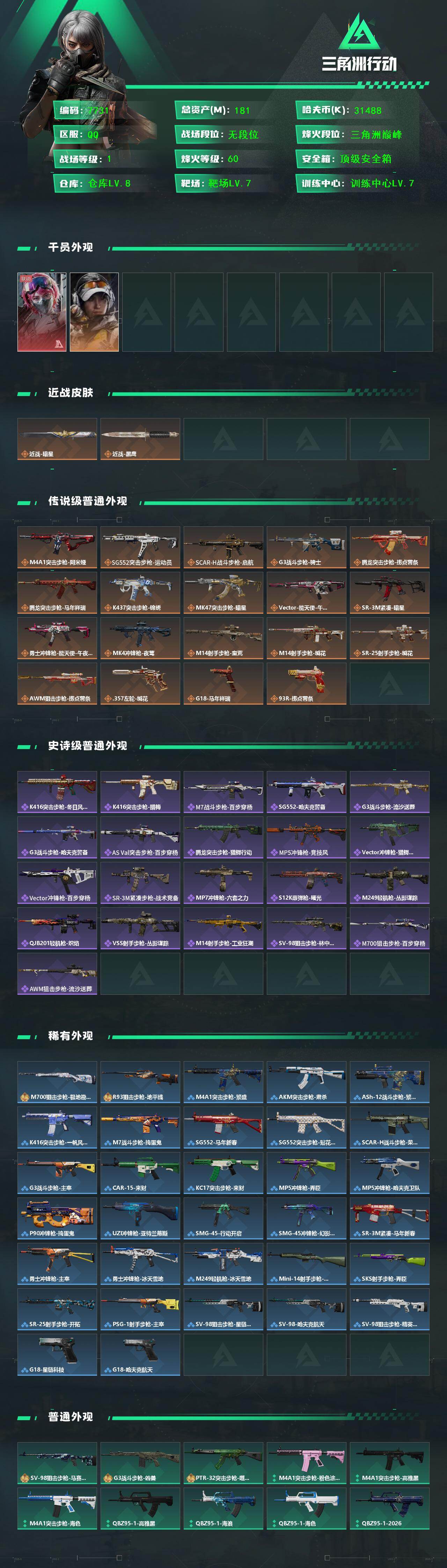Open the 近战-暗星 melee skin

click(x=57, y=438)
